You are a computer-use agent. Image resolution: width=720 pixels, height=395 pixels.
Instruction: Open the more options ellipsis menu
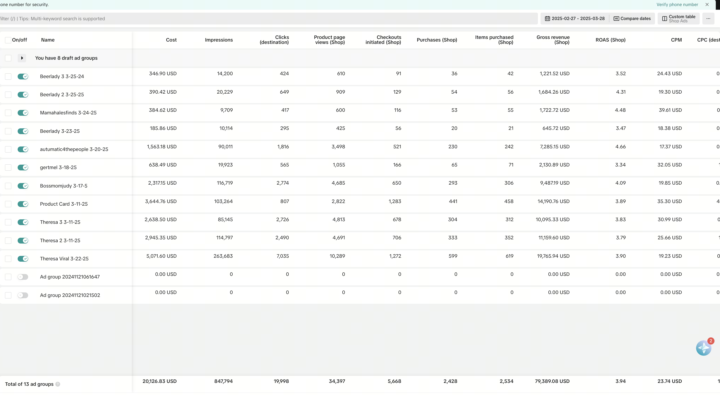click(708, 18)
